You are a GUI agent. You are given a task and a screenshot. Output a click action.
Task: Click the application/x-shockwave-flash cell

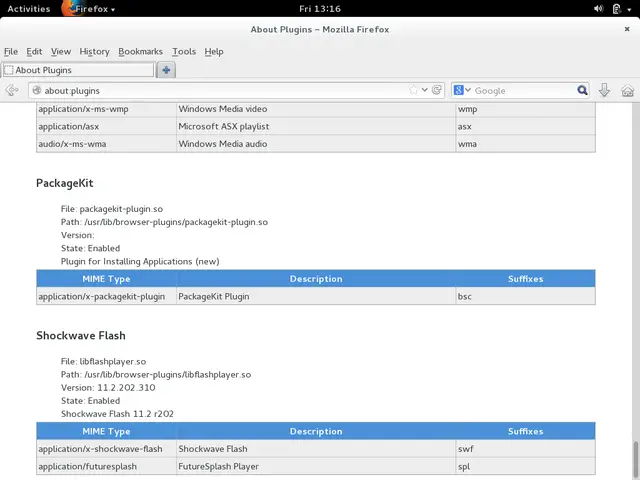(x=107, y=449)
